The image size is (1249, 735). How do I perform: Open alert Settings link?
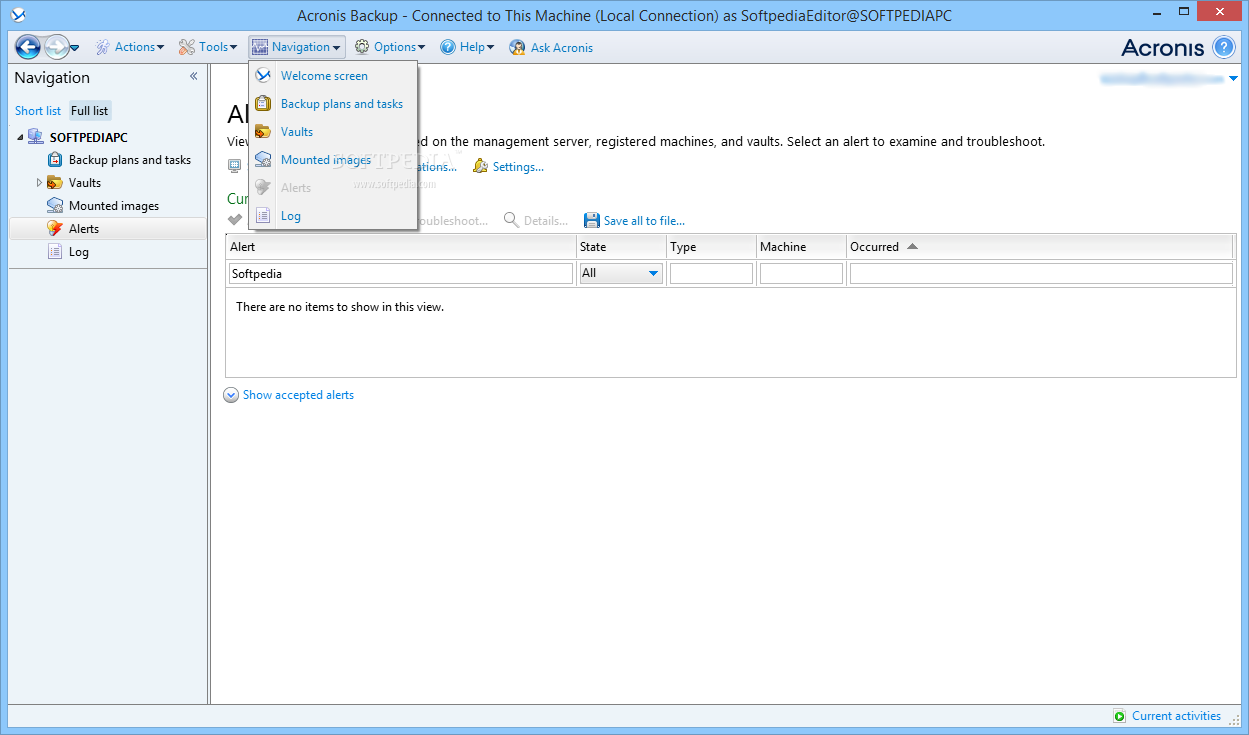518,167
